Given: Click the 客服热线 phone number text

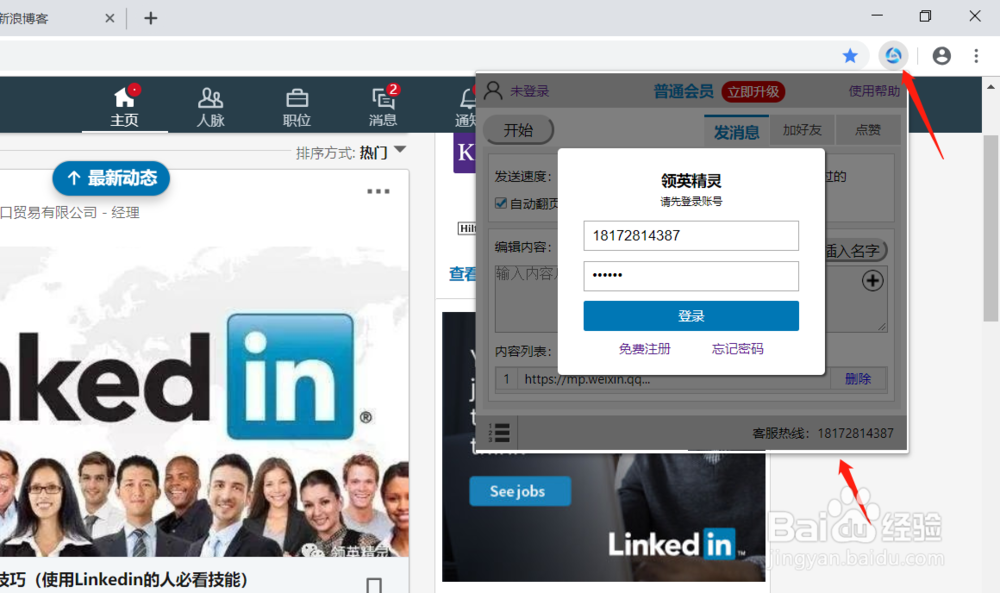Looking at the screenshot, I should (855, 434).
